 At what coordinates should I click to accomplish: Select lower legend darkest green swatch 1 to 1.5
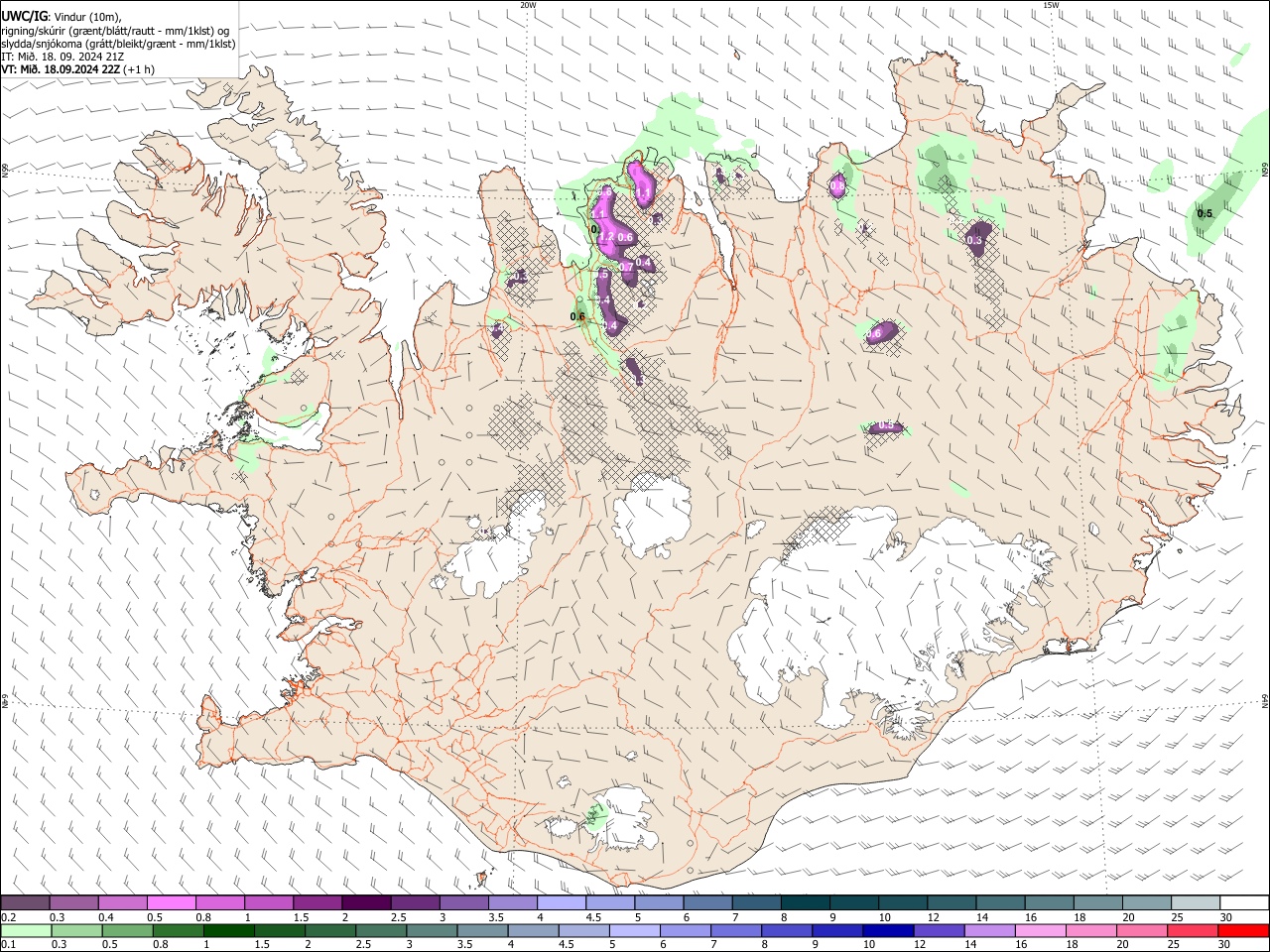[228, 930]
